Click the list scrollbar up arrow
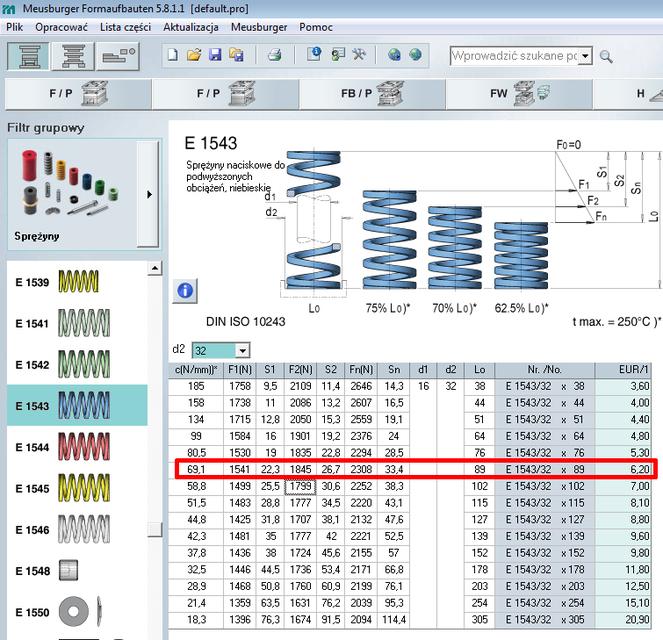 (x=155, y=268)
